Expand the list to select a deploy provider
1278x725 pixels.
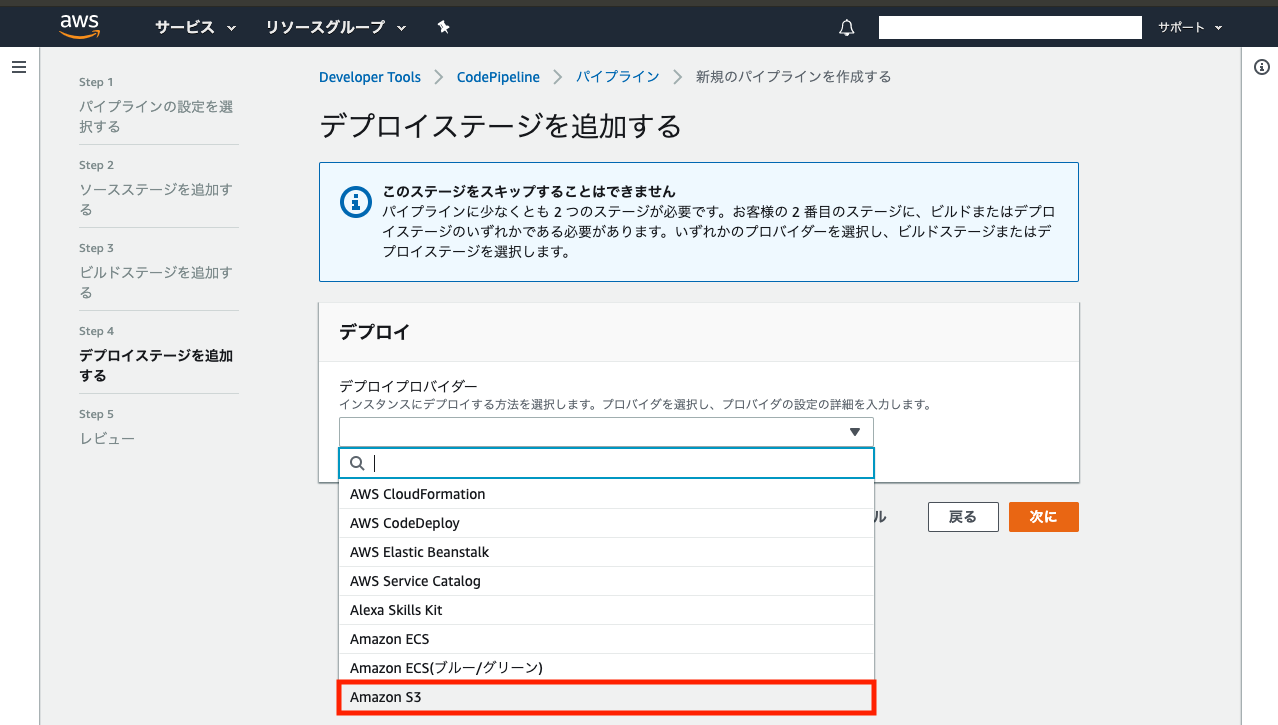[x=605, y=431]
